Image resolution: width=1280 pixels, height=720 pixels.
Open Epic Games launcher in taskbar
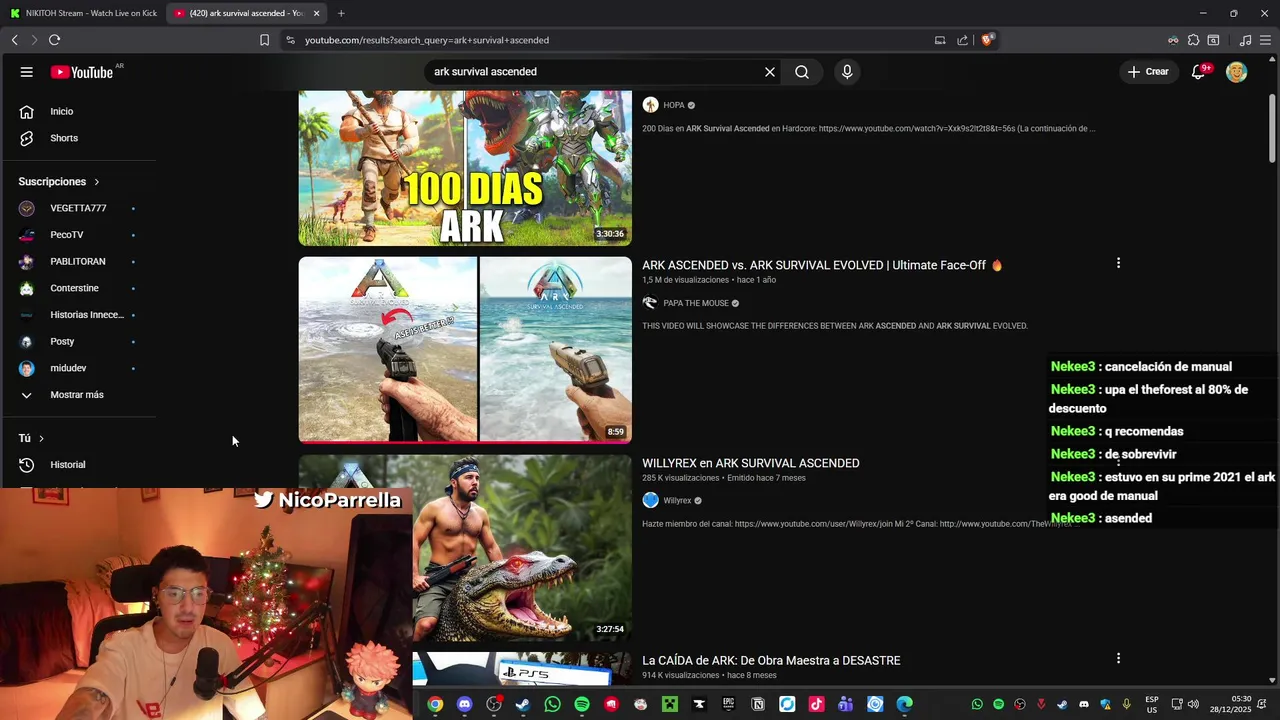pos(728,704)
